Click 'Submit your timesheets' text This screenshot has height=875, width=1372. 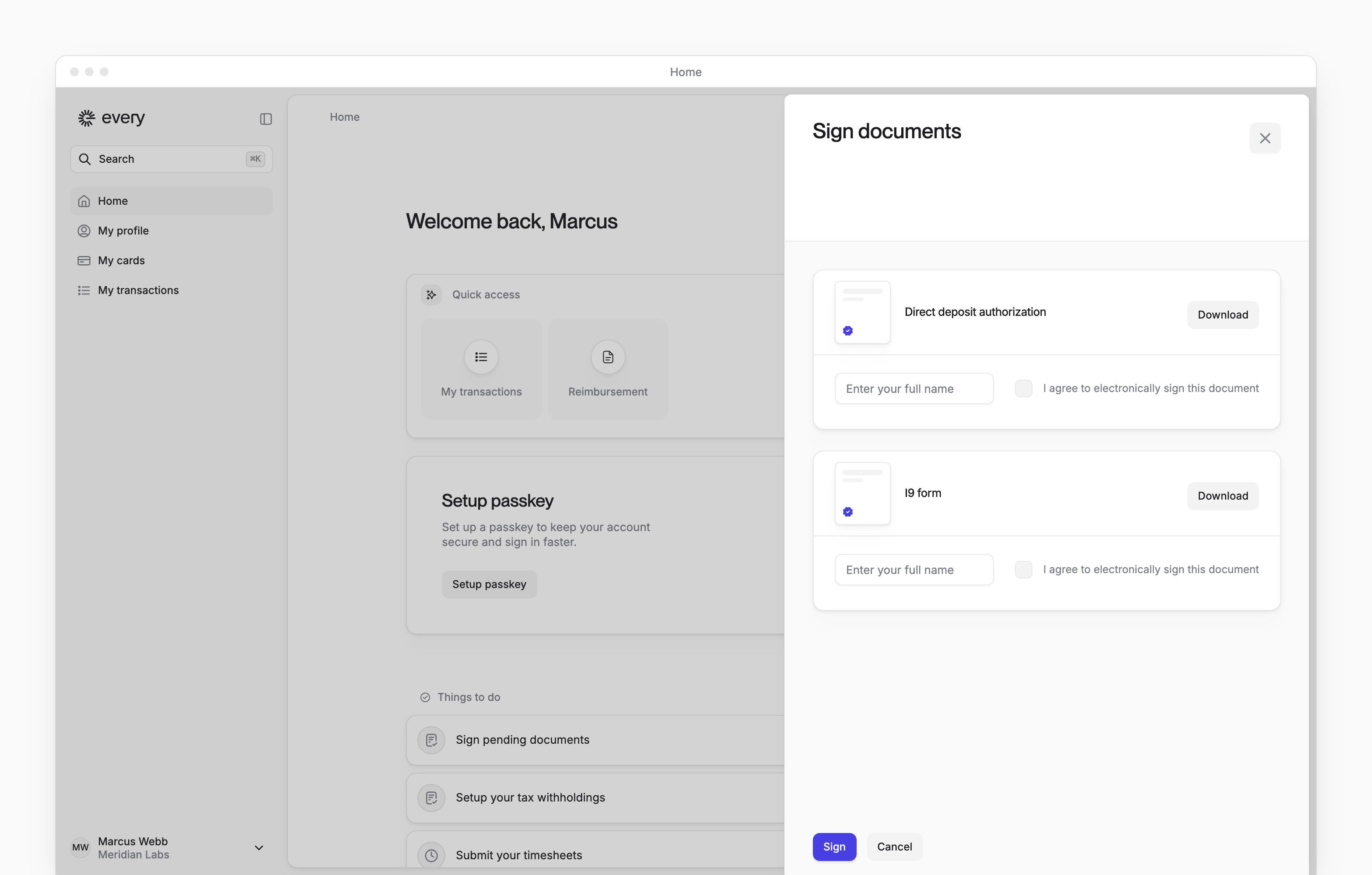coord(518,855)
